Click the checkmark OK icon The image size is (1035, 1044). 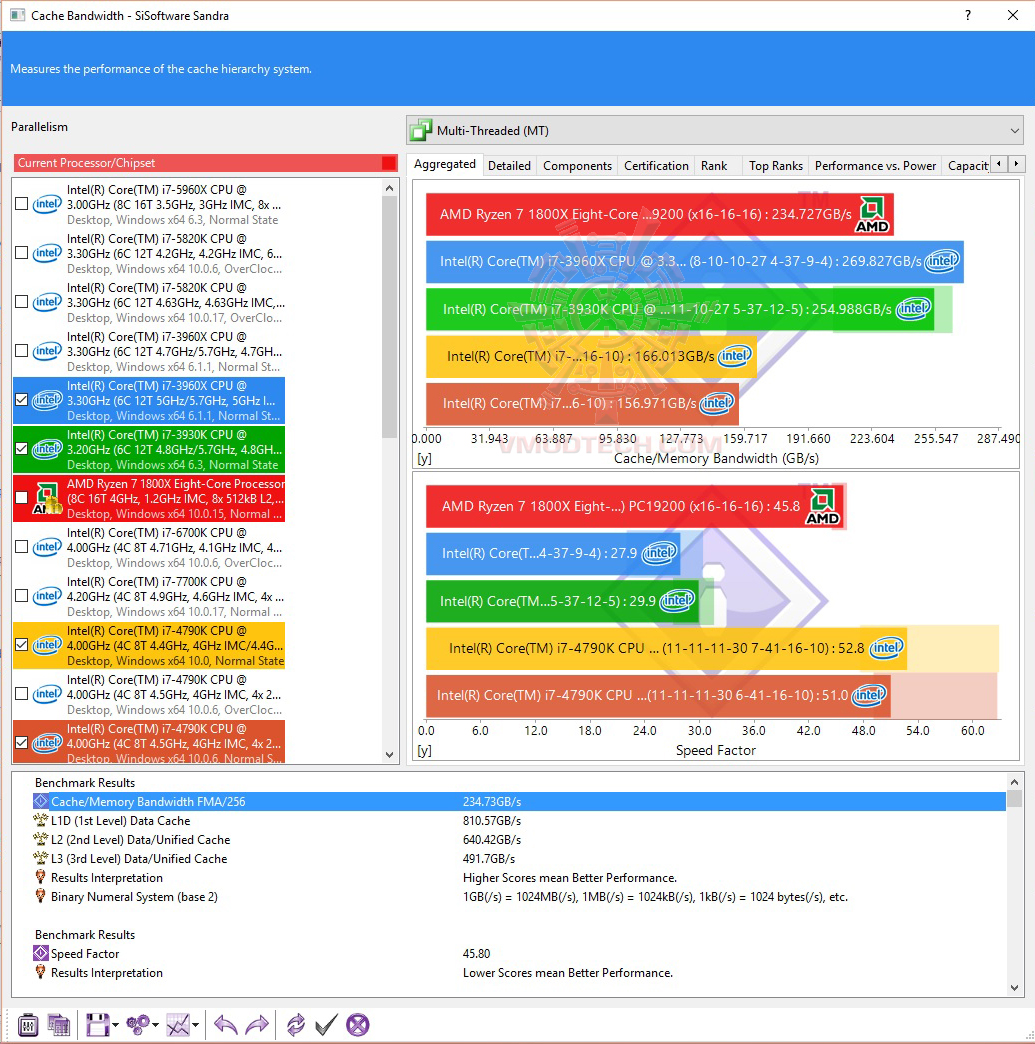(x=326, y=1025)
